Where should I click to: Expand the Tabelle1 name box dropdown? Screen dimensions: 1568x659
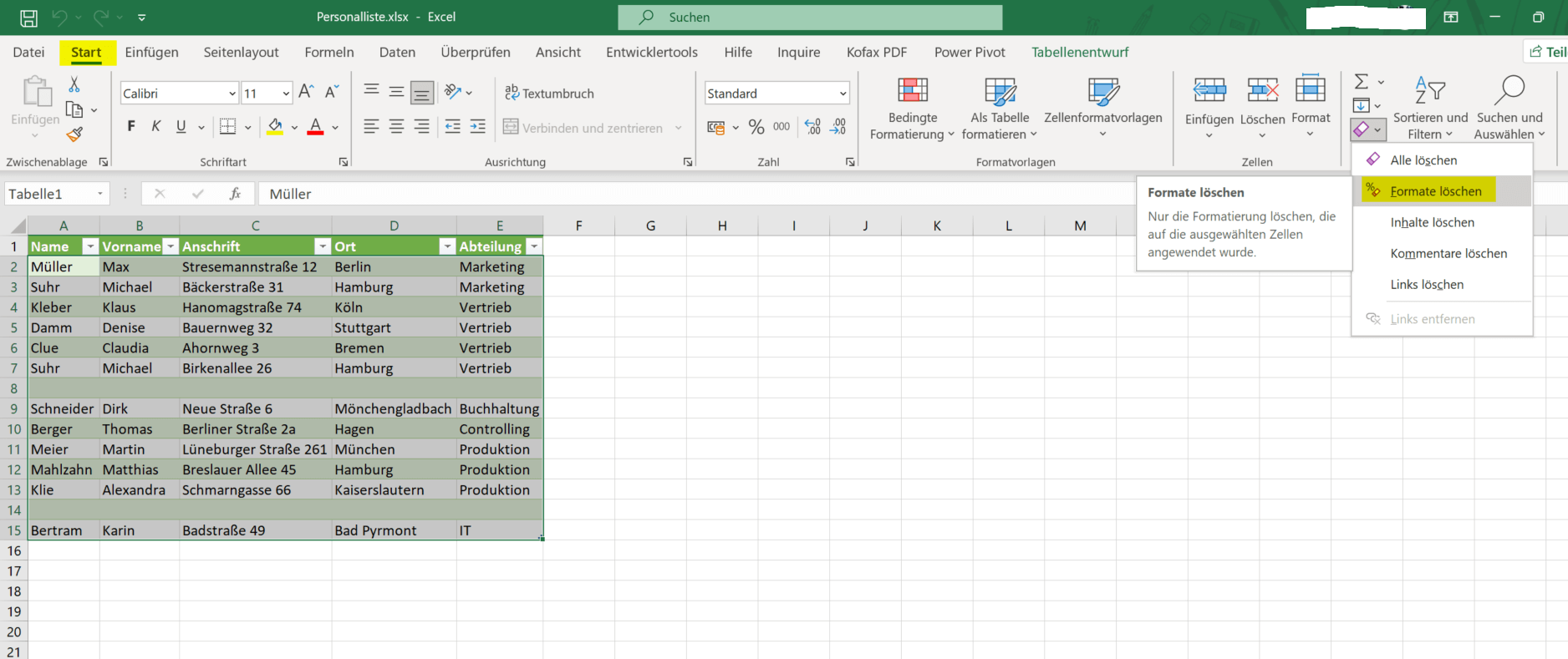[100, 194]
